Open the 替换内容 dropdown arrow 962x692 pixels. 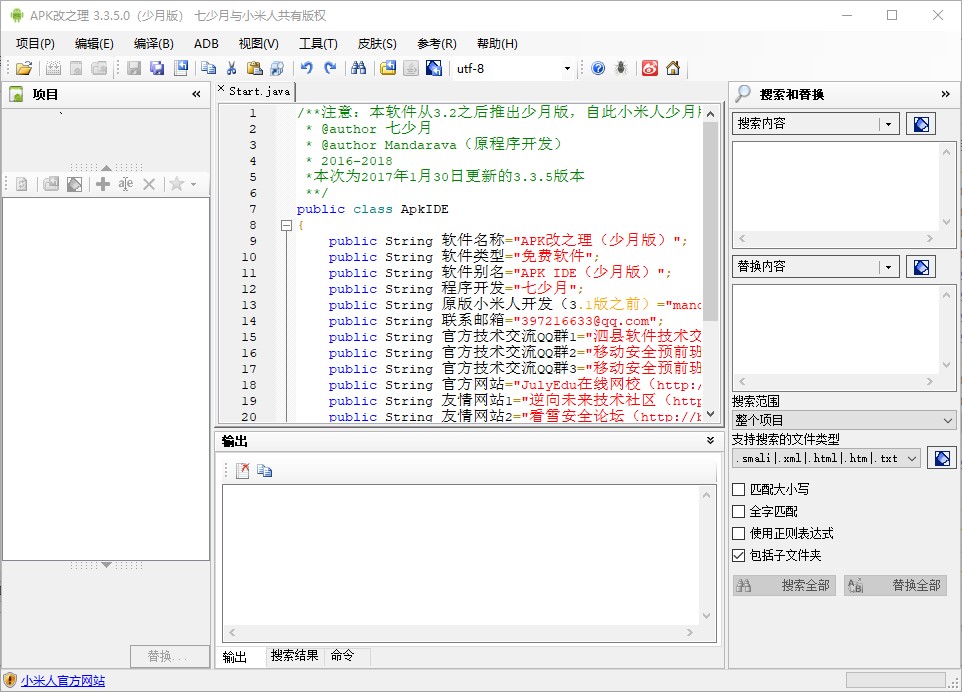click(x=888, y=267)
